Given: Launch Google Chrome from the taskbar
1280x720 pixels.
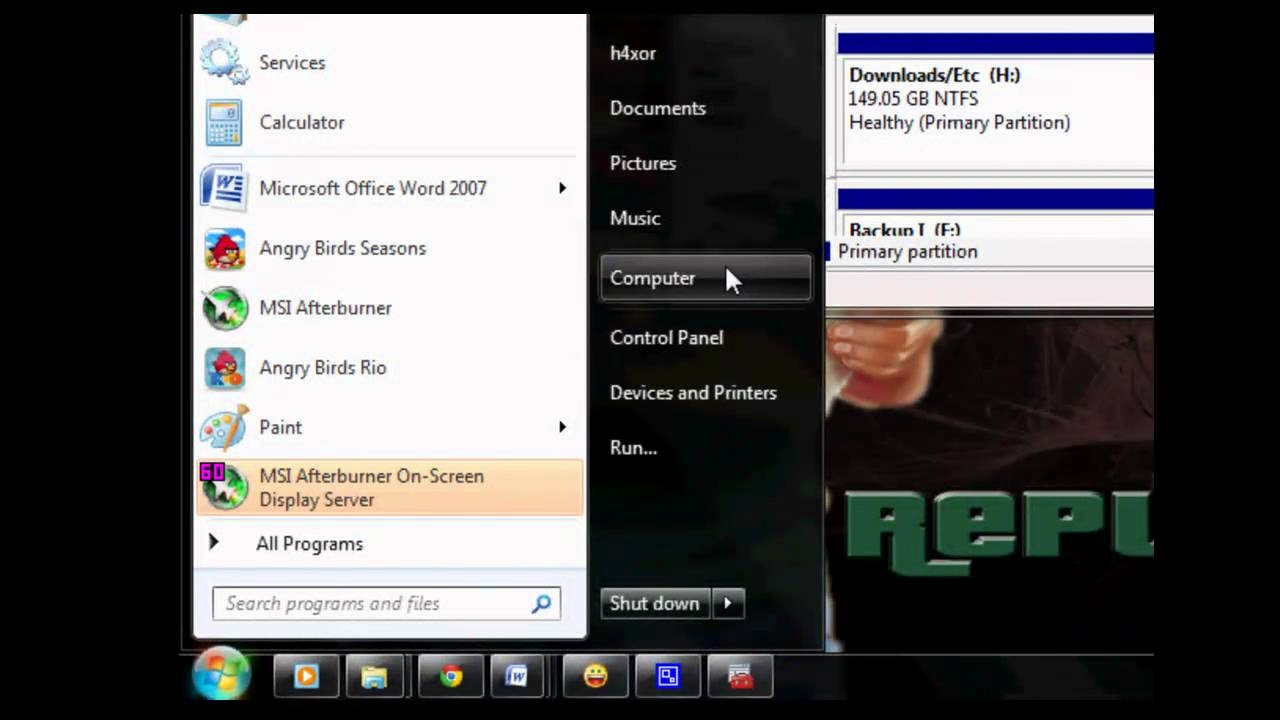Looking at the screenshot, I should (x=451, y=677).
